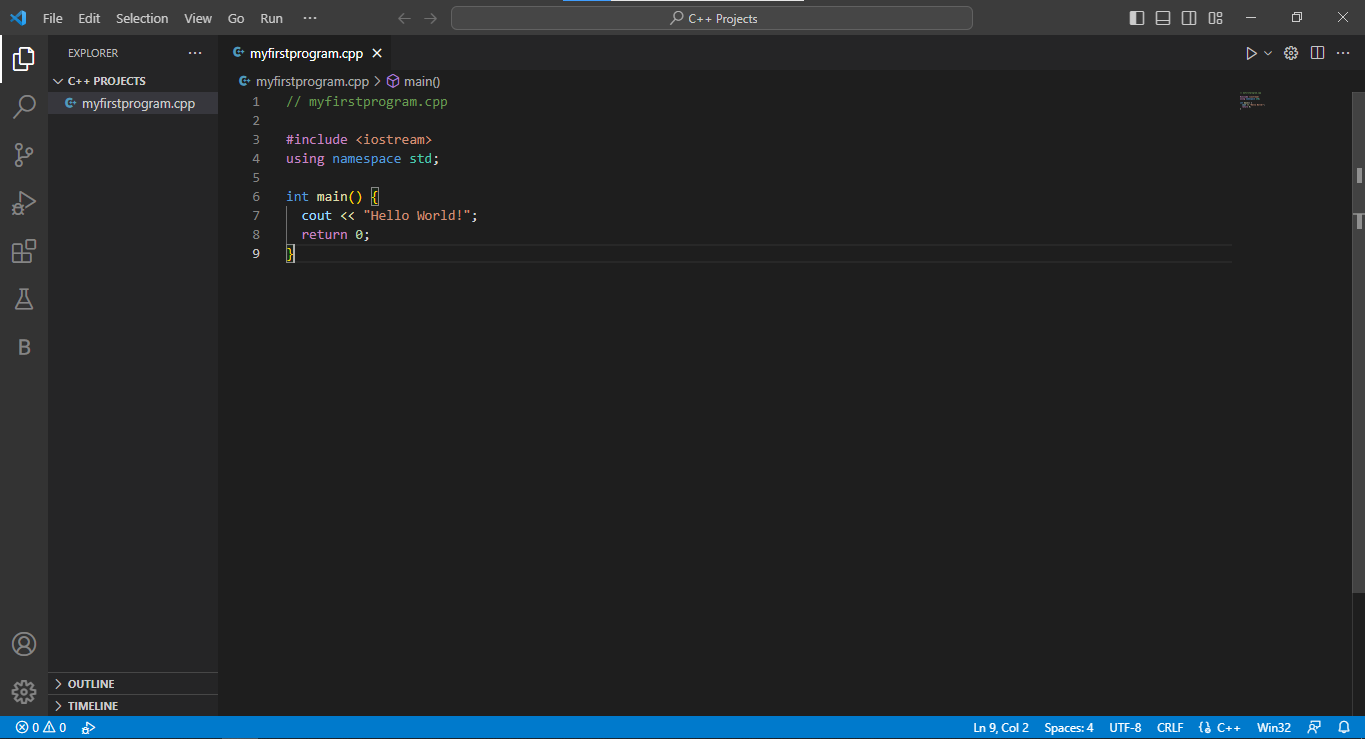Open the feedback icon in status bar

pyautogui.click(x=1315, y=728)
